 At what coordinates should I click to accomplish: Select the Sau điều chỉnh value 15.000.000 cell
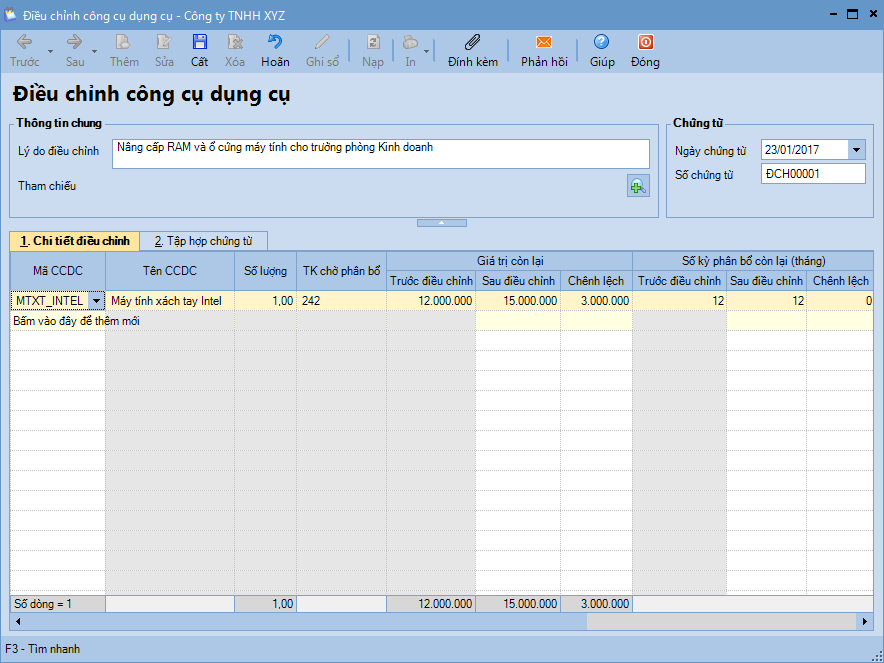point(517,300)
